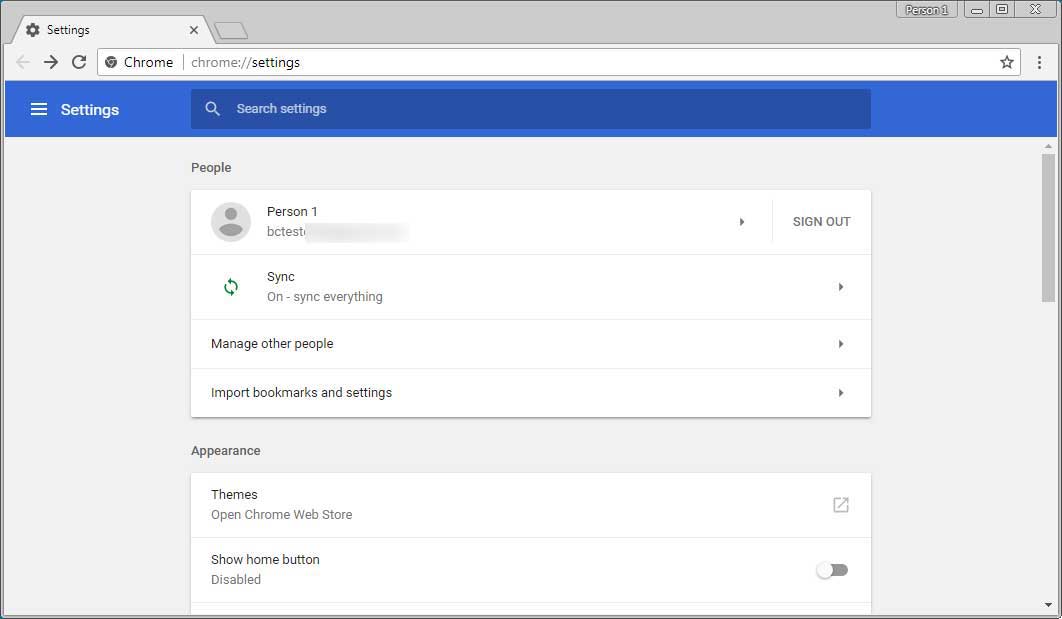Viewport: 1062px width, 619px height.
Task: Click the 'Disabled' status text
Action: (x=236, y=580)
